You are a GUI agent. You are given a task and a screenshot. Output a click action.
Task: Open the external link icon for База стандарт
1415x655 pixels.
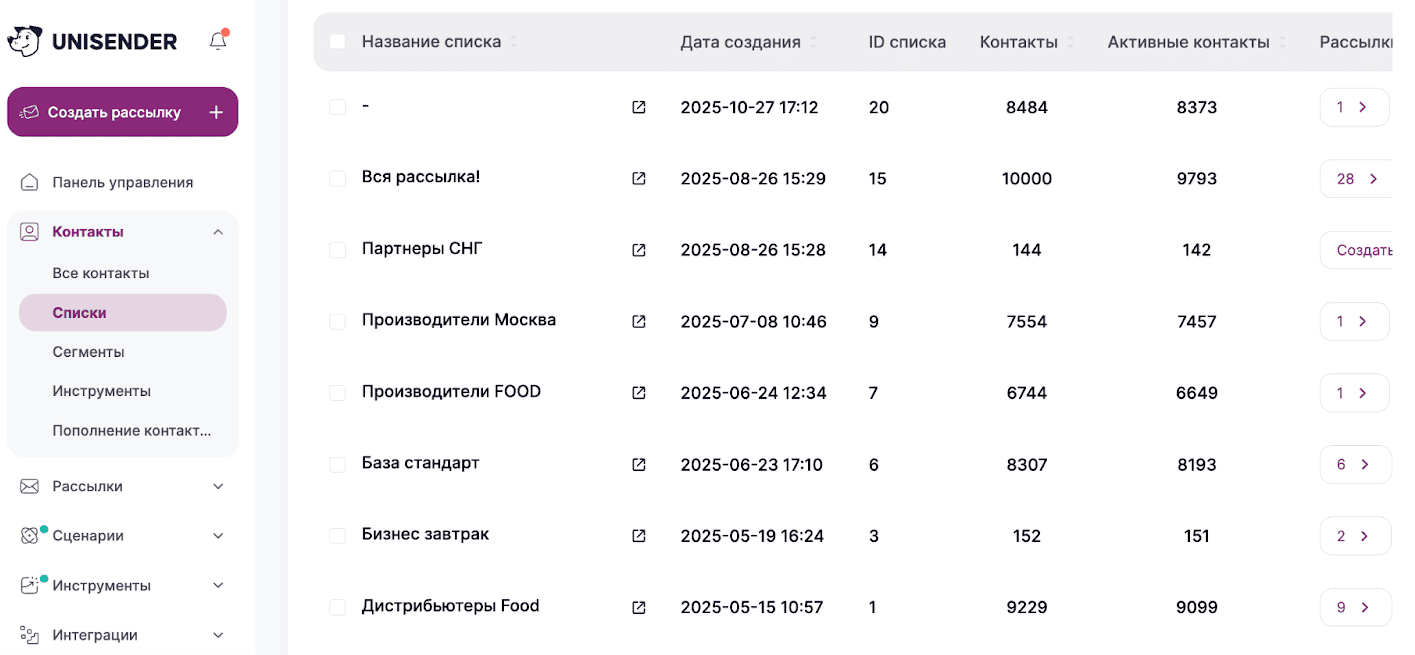[x=638, y=464]
